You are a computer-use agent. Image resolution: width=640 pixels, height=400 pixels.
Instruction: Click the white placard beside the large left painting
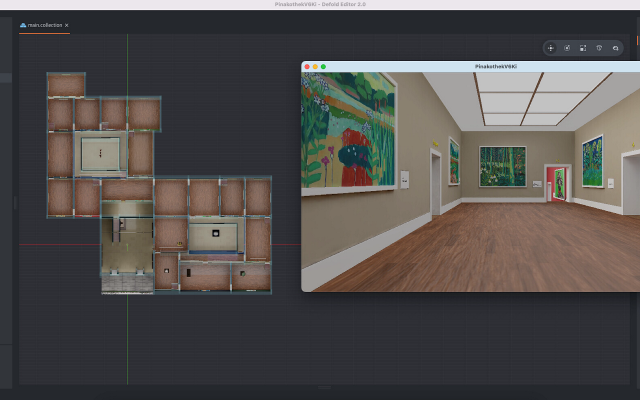(404, 180)
